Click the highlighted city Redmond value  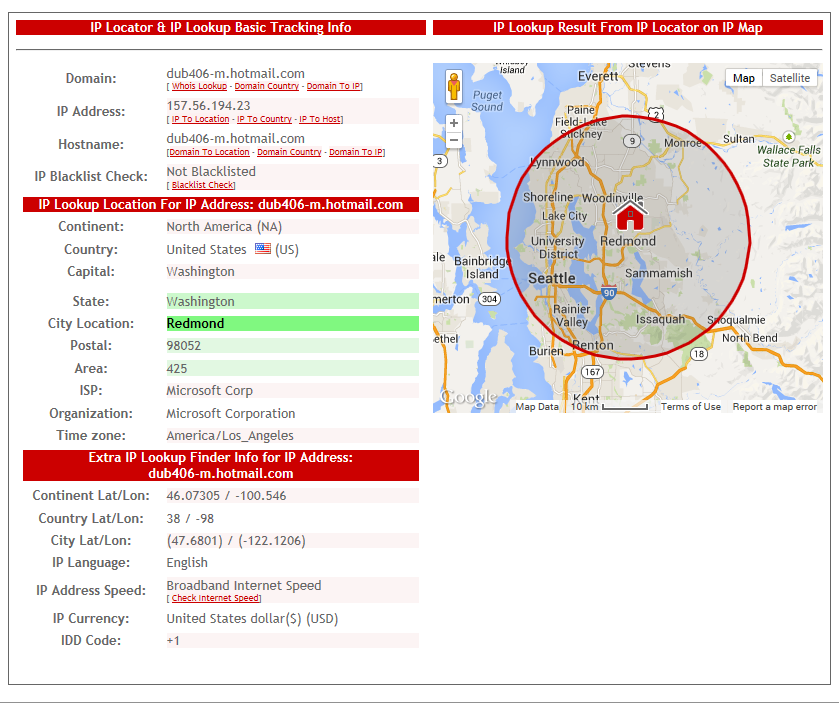tap(195, 324)
